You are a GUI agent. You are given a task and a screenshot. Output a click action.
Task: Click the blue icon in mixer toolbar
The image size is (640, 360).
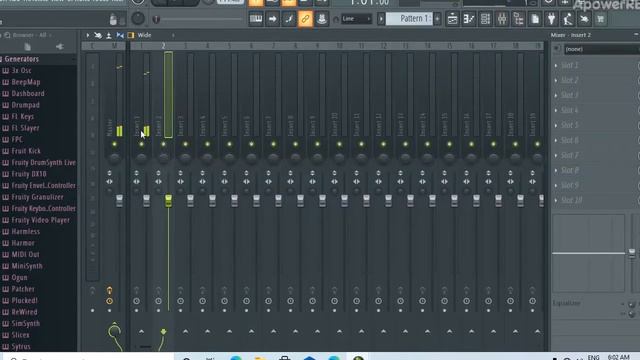click(x=120, y=36)
